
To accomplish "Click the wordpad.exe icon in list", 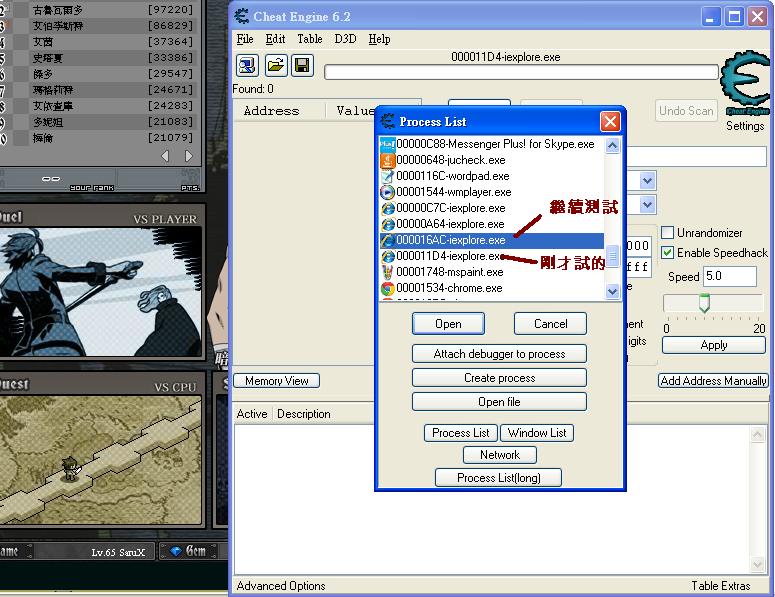I will [x=388, y=176].
